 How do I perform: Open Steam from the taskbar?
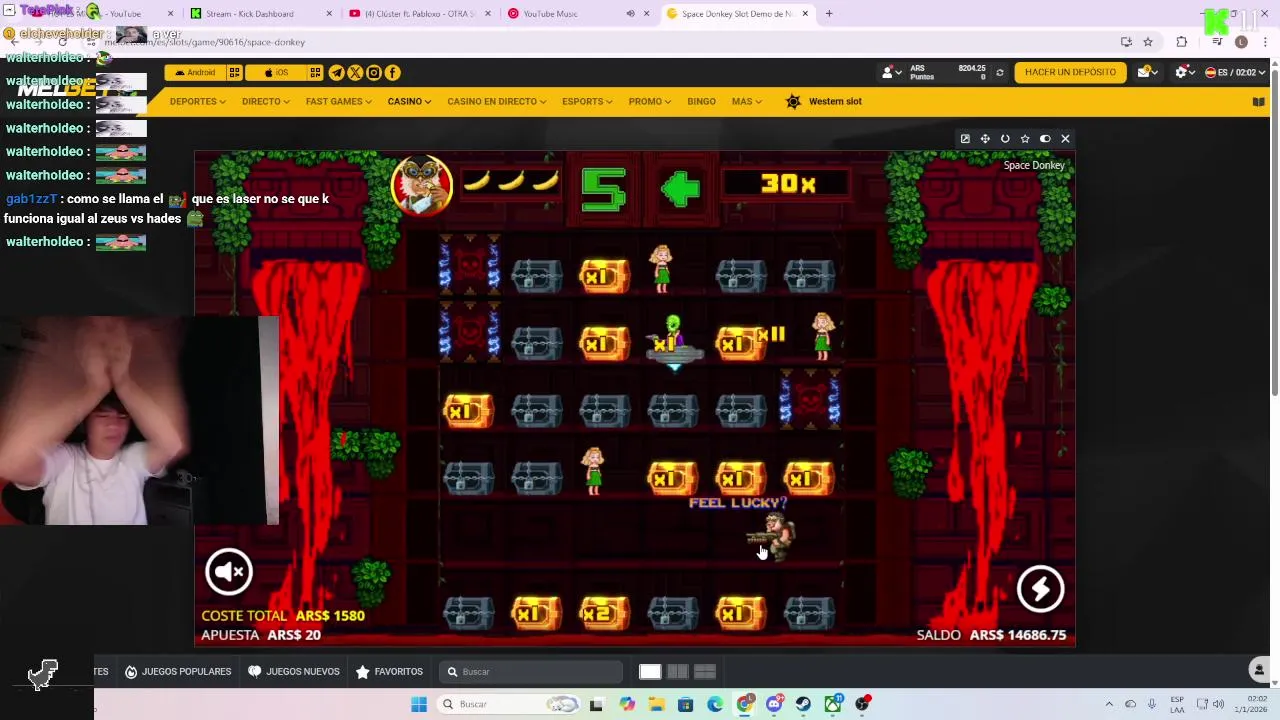pos(803,704)
